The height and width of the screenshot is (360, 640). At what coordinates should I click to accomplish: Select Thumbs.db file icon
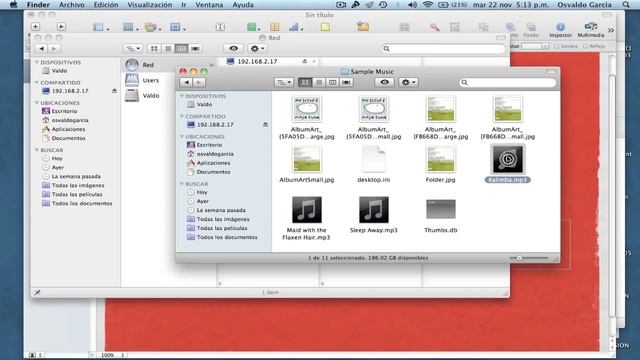tap(440, 209)
